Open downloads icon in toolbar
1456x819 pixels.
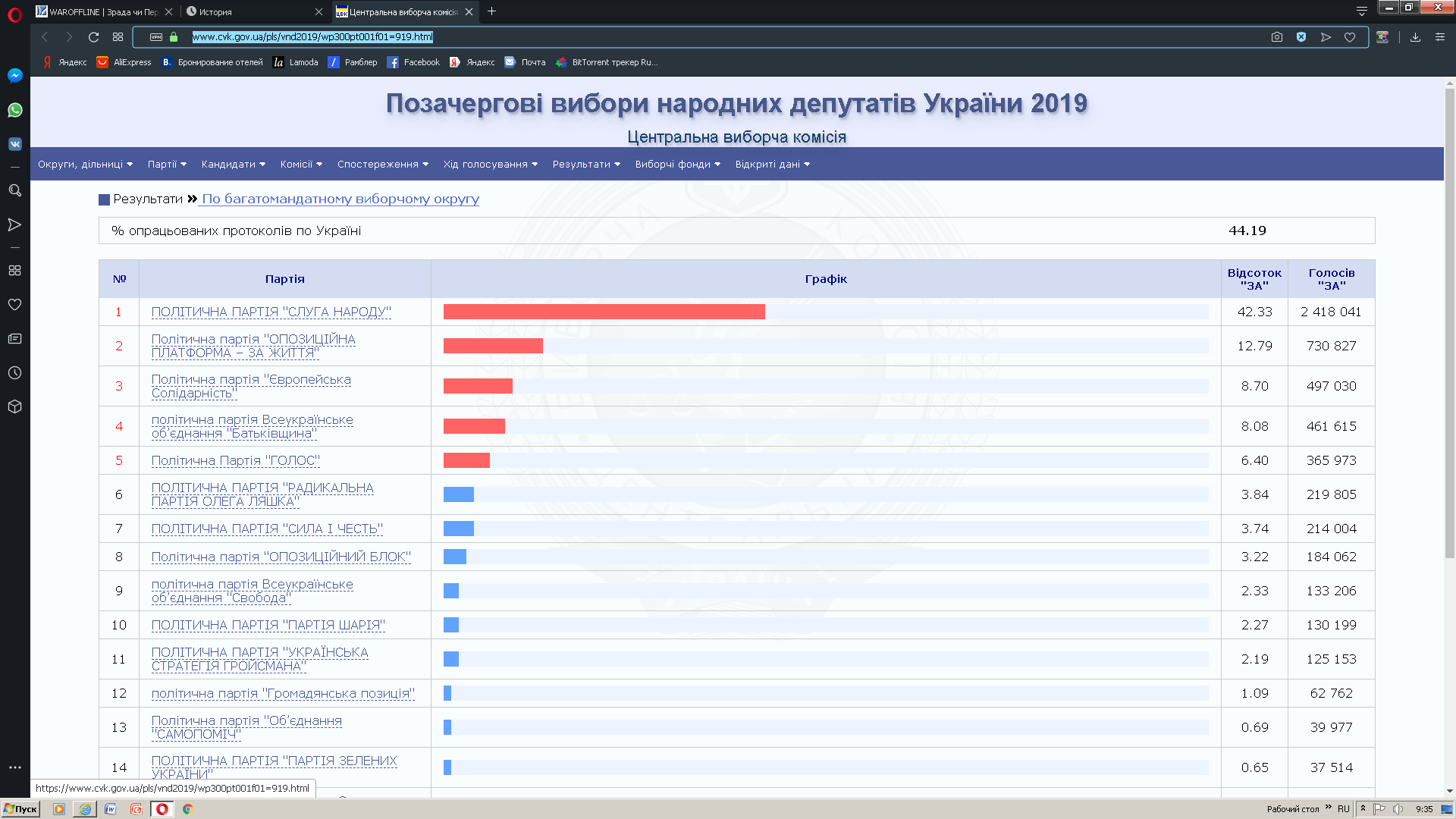pyautogui.click(x=1415, y=37)
